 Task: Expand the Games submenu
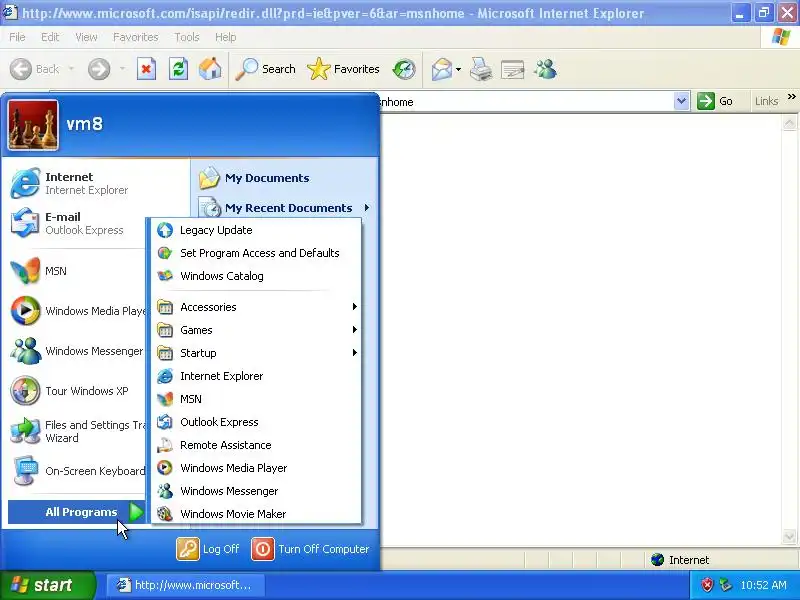257,330
